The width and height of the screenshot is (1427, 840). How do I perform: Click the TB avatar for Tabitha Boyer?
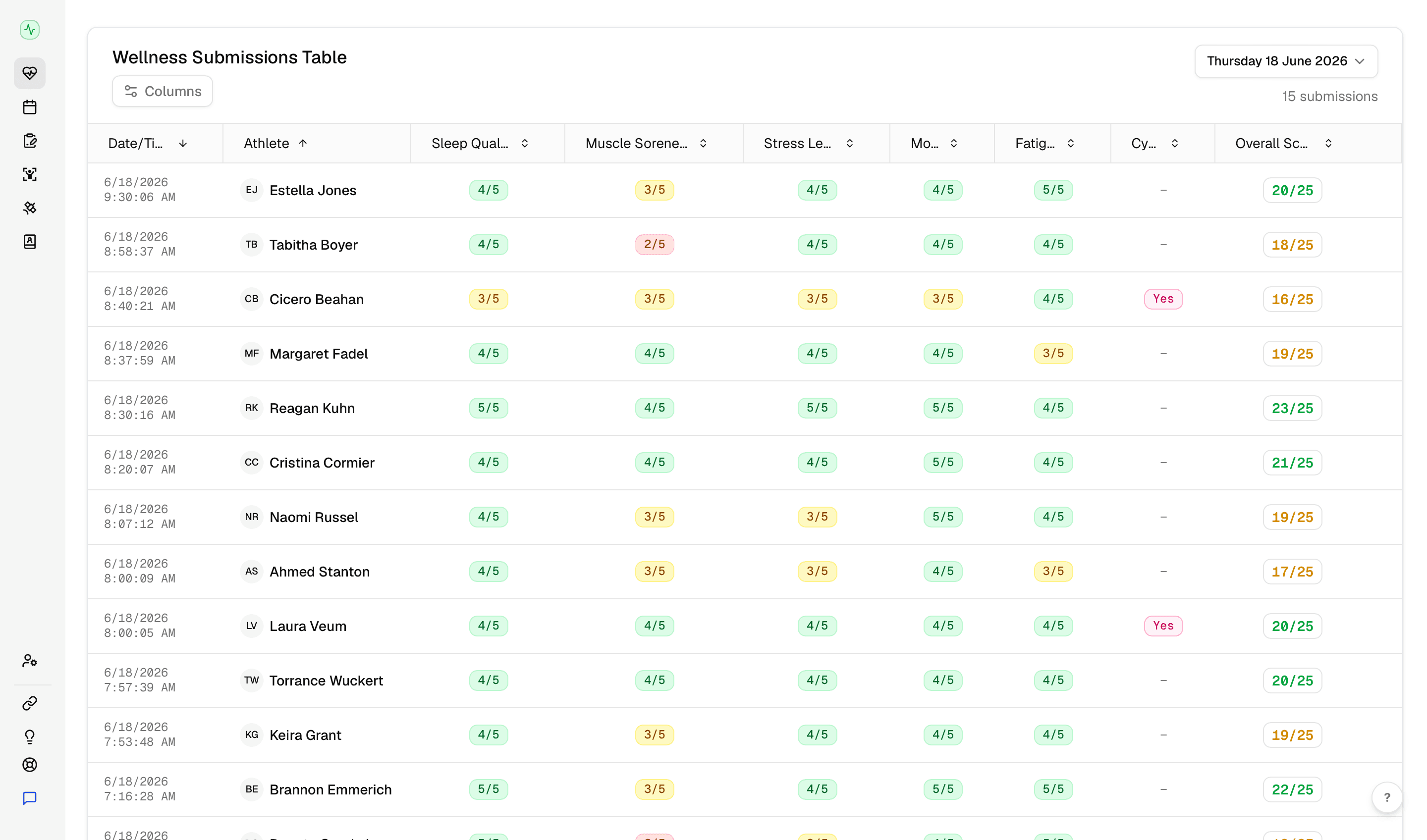[251, 245]
